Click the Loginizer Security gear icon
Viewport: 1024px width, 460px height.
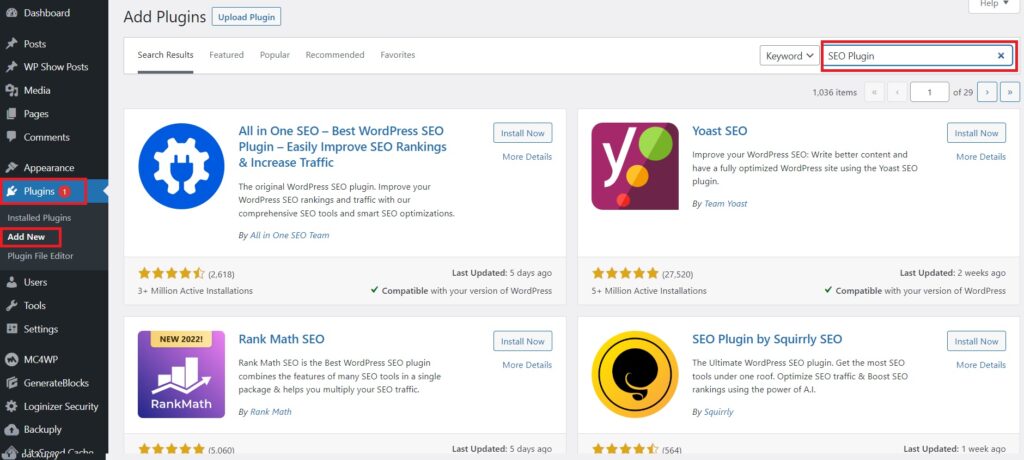(x=11, y=406)
